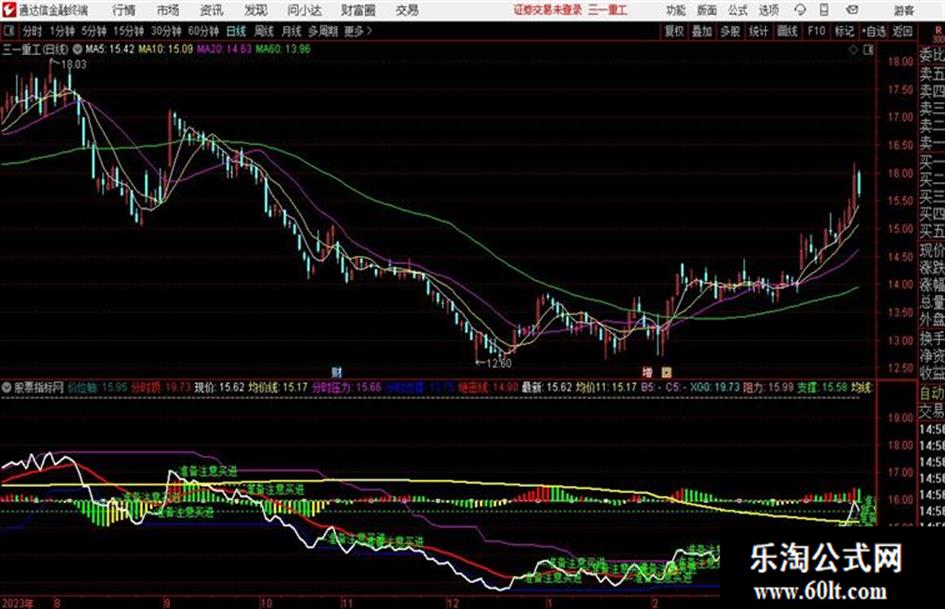
Task: Switch to the 30分钟 period tab
Action: [x=166, y=31]
